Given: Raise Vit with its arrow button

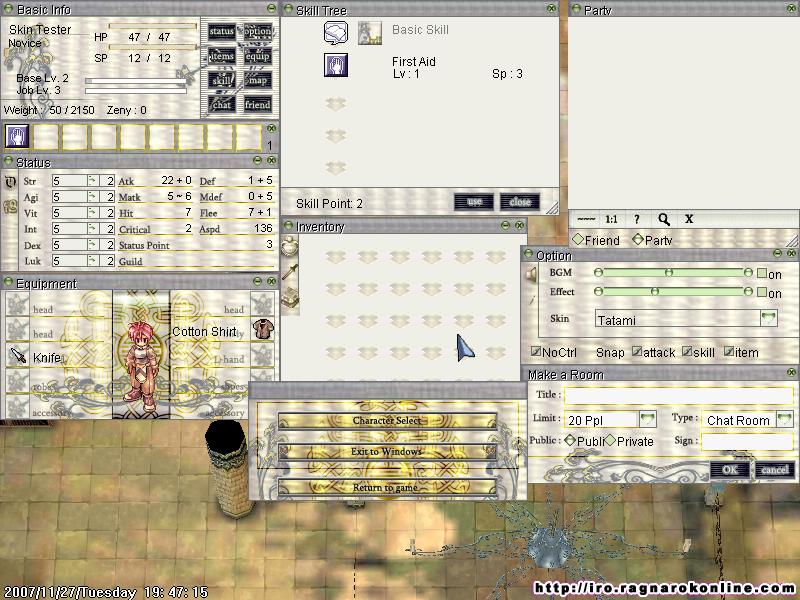Looking at the screenshot, I should point(92,213).
